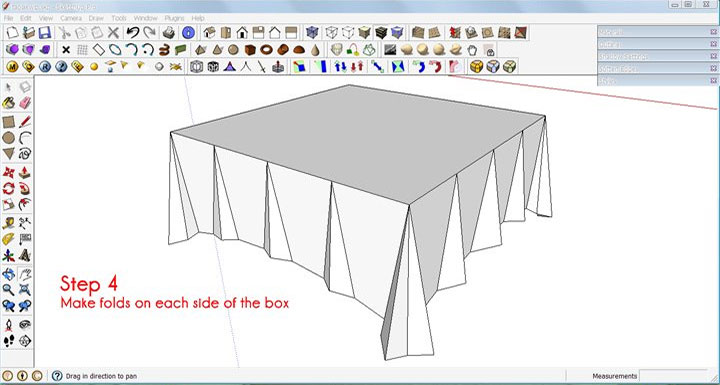Undo the last action

click(x=133, y=33)
